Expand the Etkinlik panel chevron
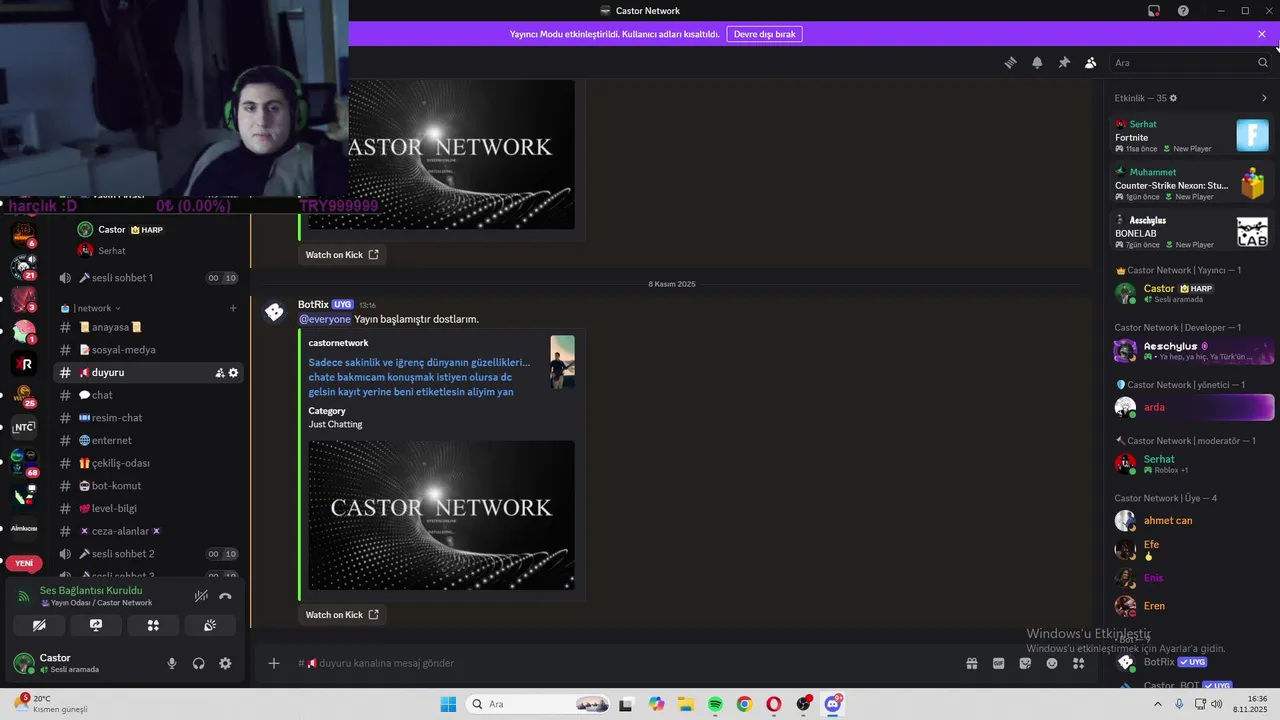 [1264, 98]
